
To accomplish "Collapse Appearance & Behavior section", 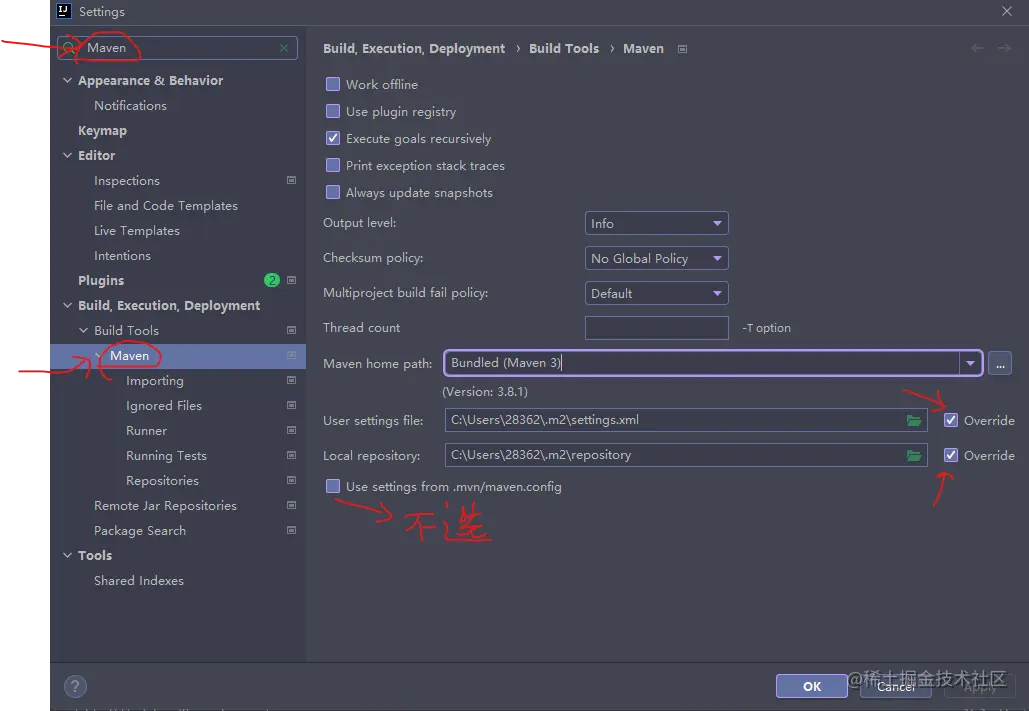I will tap(67, 80).
